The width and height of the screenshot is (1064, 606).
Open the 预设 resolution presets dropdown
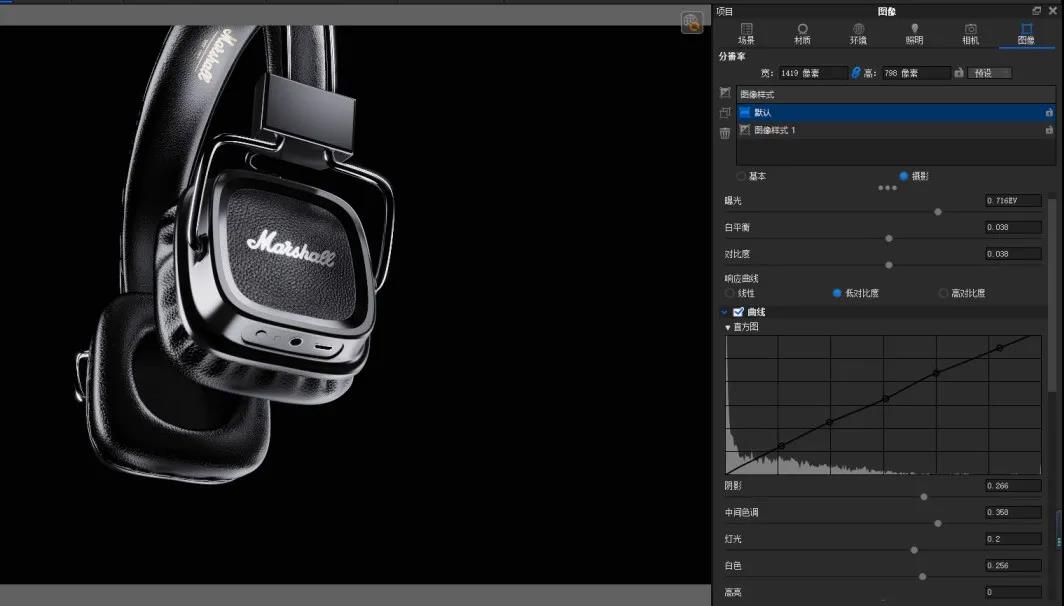989,73
